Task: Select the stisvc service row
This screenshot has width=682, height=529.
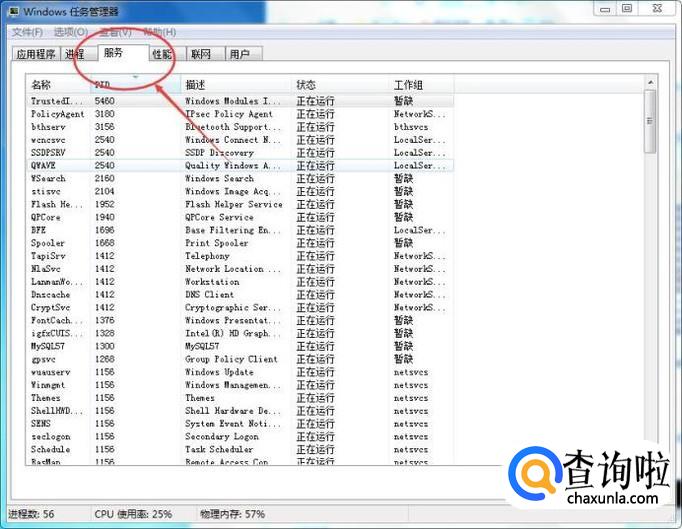Action: (x=240, y=191)
